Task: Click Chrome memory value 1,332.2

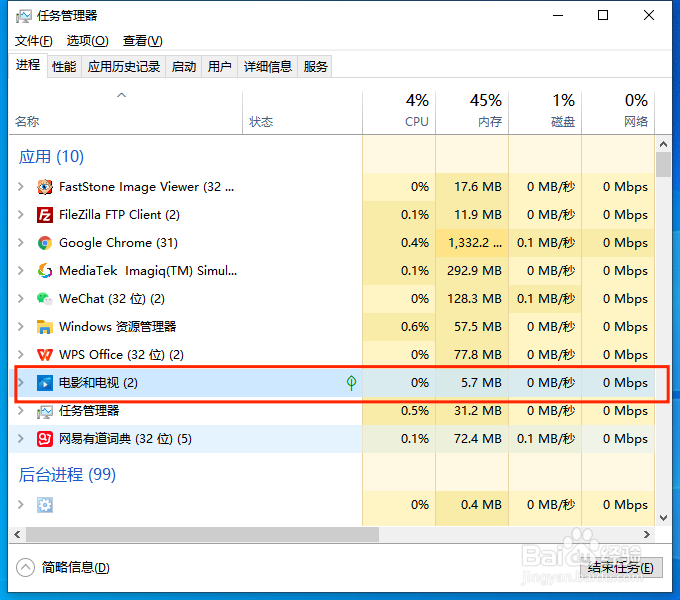Action: 472,243
